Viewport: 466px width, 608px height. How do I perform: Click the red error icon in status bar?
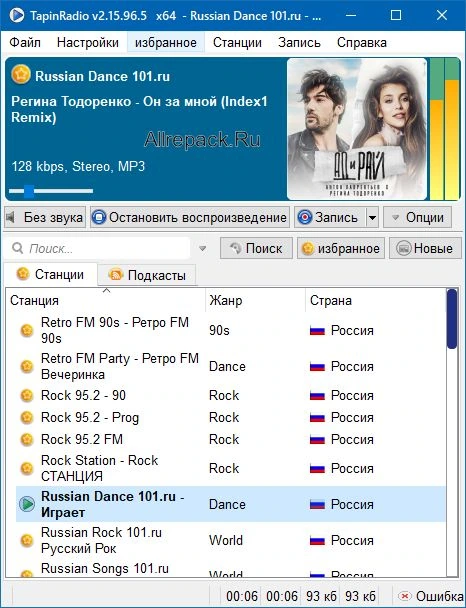coord(405,596)
